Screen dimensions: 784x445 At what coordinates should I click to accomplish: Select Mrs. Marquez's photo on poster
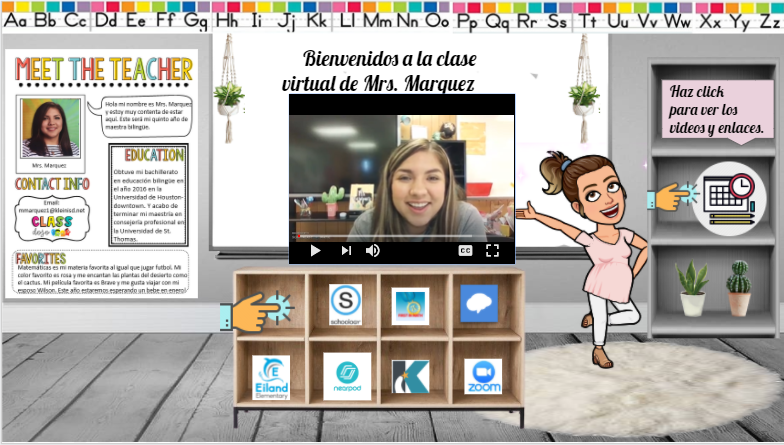click(50, 128)
